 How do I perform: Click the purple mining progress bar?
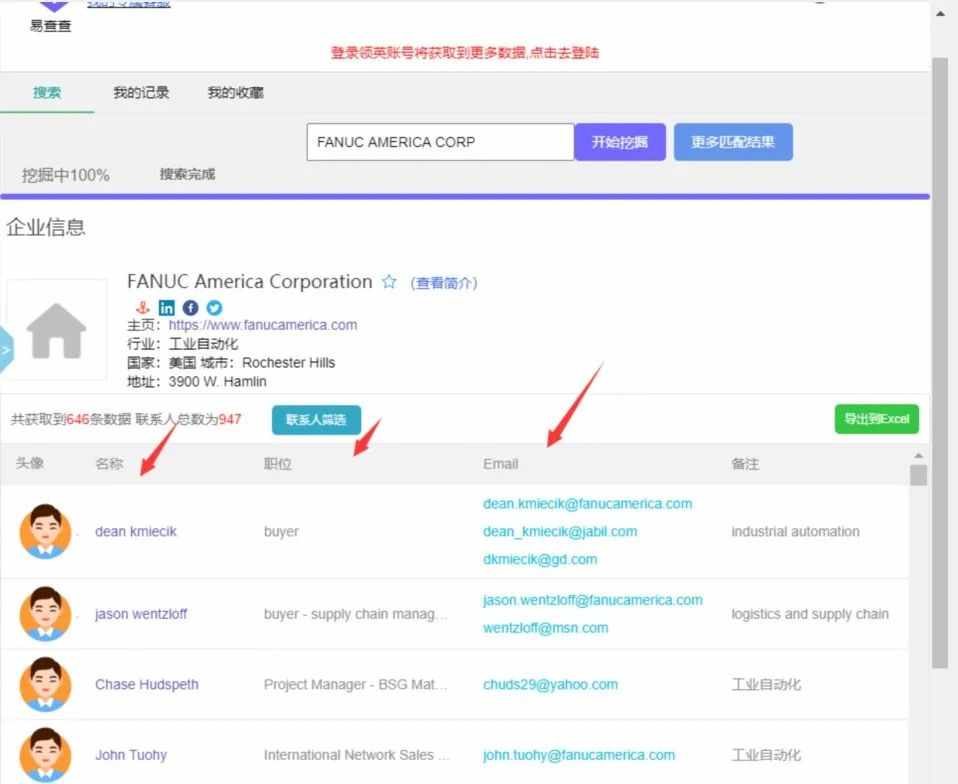click(x=465, y=196)
